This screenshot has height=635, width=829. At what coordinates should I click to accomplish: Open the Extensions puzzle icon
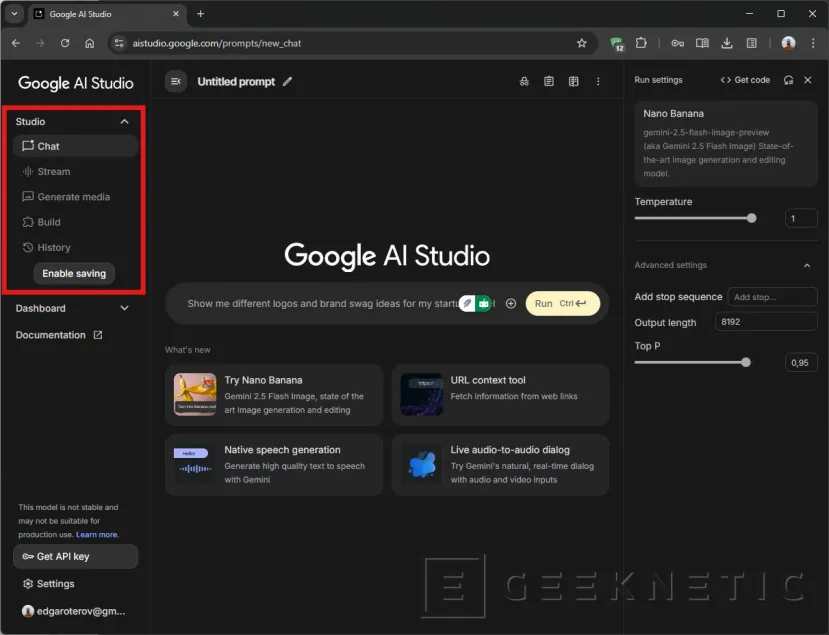point(641,43)
